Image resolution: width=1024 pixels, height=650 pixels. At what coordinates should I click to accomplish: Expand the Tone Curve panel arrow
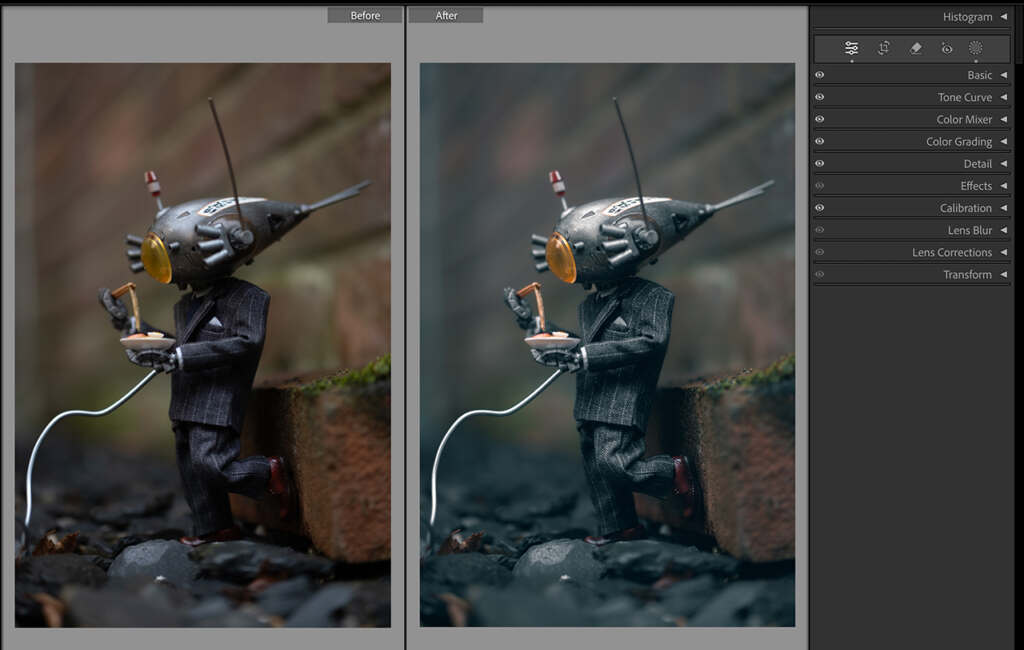[x=1004, y=97]
